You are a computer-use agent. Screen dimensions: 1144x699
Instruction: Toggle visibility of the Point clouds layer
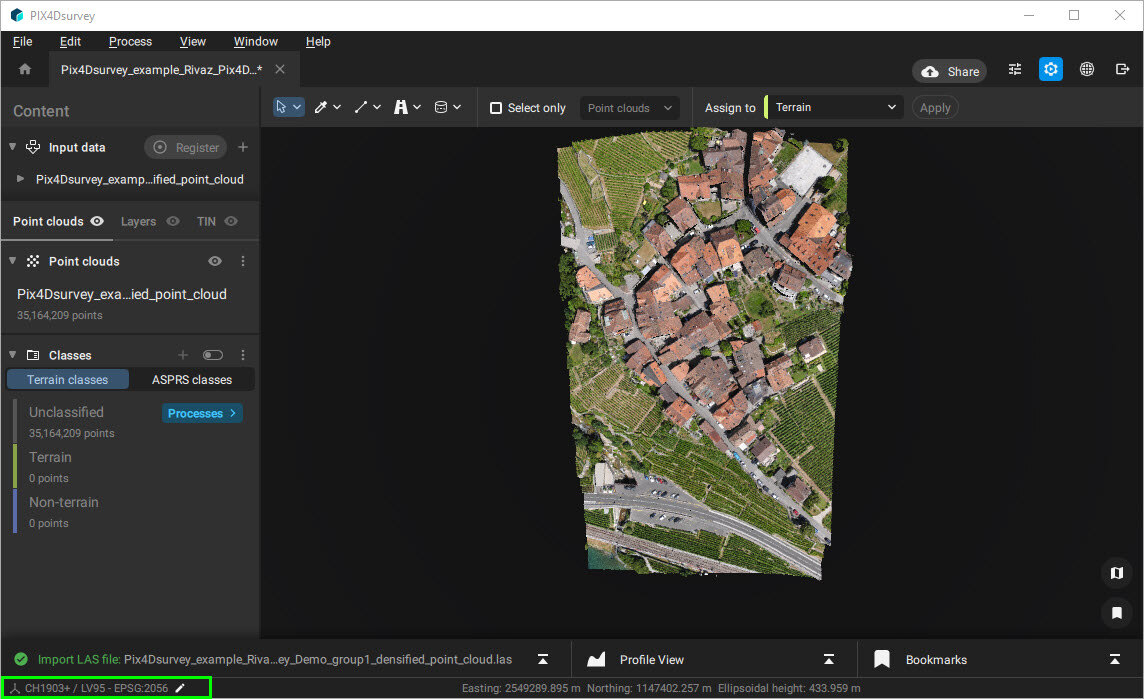(214, 261)
